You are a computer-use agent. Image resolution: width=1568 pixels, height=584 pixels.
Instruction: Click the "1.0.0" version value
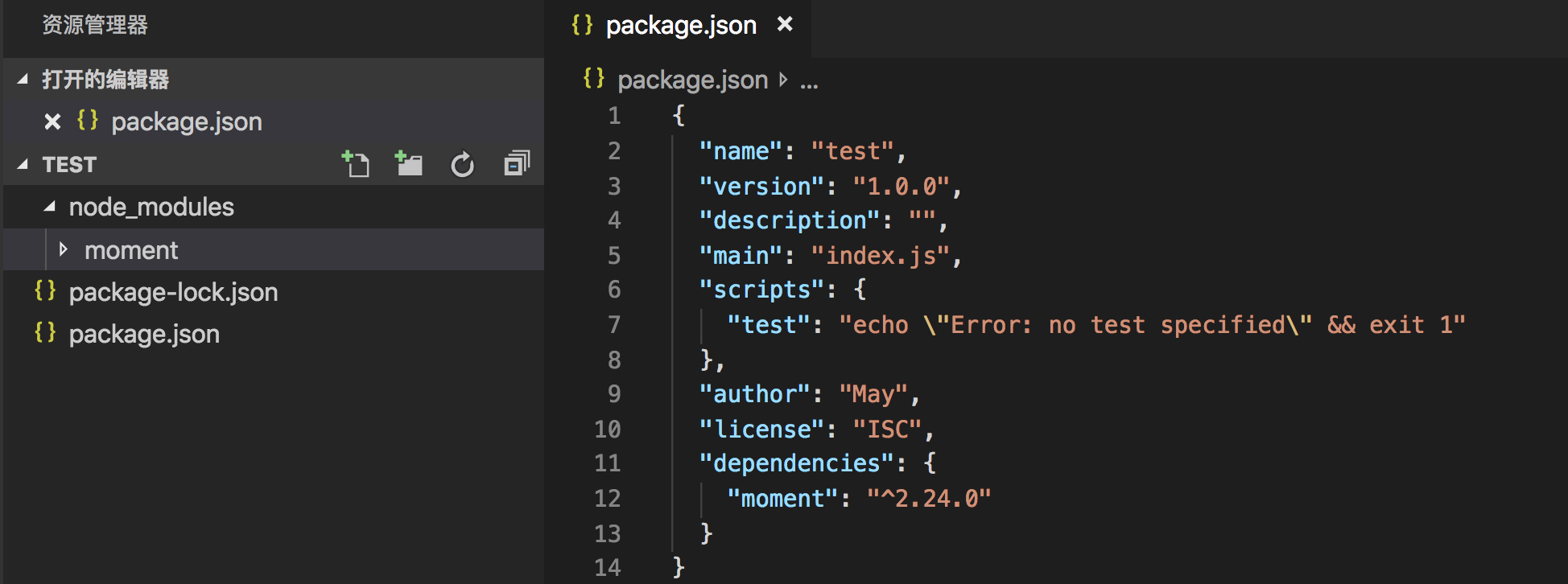pos(902,187)
